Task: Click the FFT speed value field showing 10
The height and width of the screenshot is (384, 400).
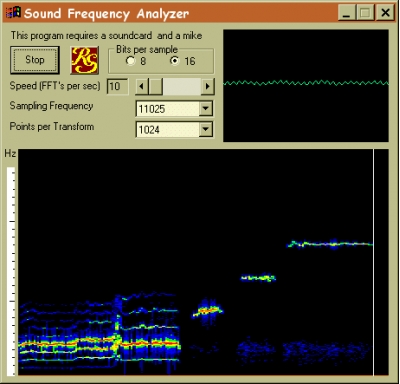Action: pos(117,87)
